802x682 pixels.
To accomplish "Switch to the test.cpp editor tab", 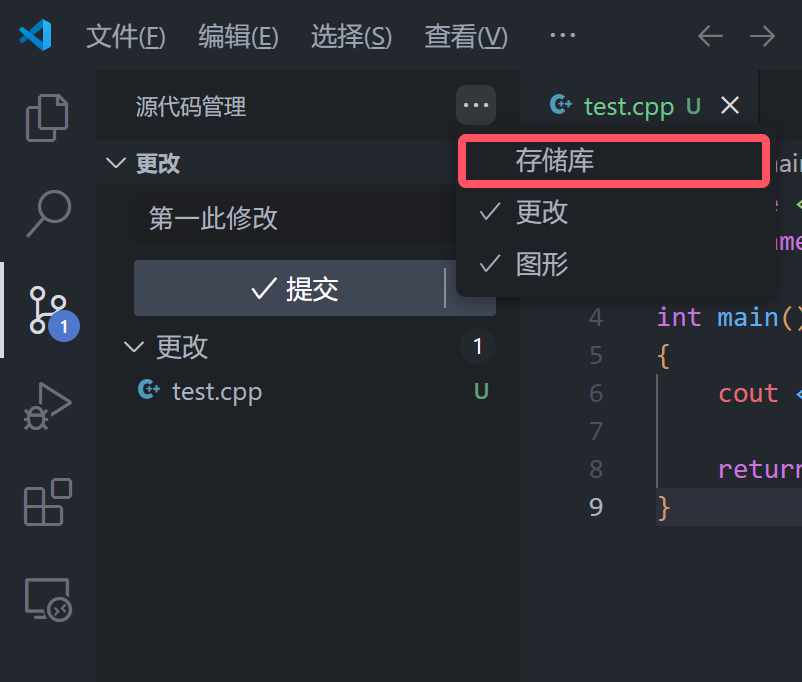I will coord(627,106).
